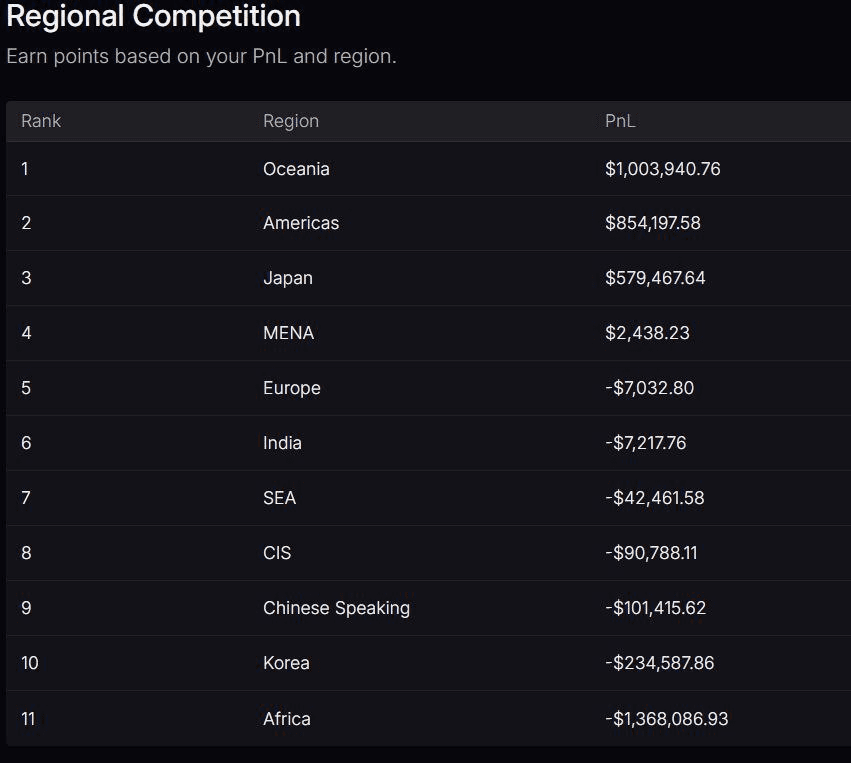
Task: Click Korea's -$234,587.86 PnL value
Action: [659, 663]
